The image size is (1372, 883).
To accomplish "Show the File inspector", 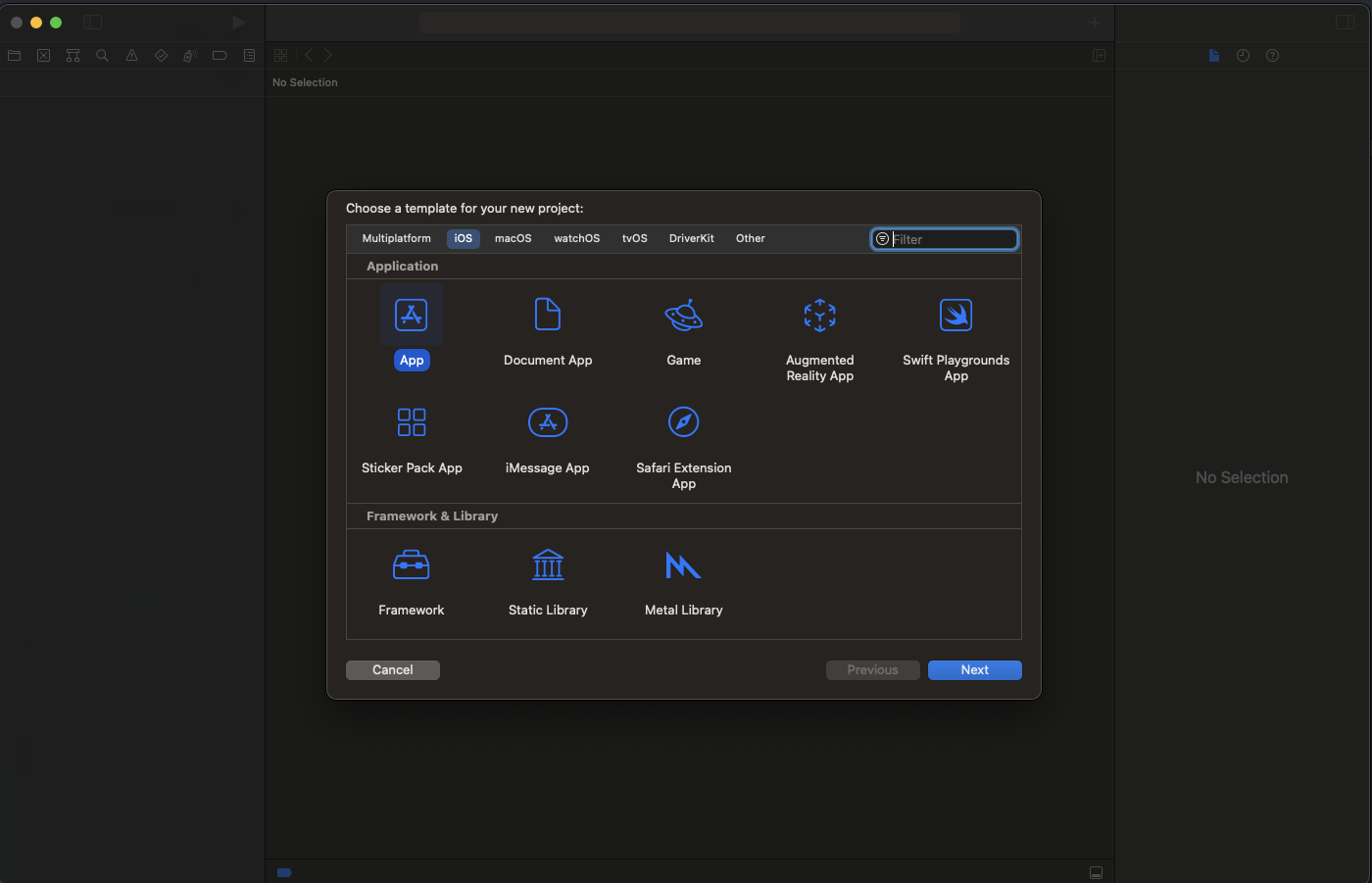I will 1214,56.
